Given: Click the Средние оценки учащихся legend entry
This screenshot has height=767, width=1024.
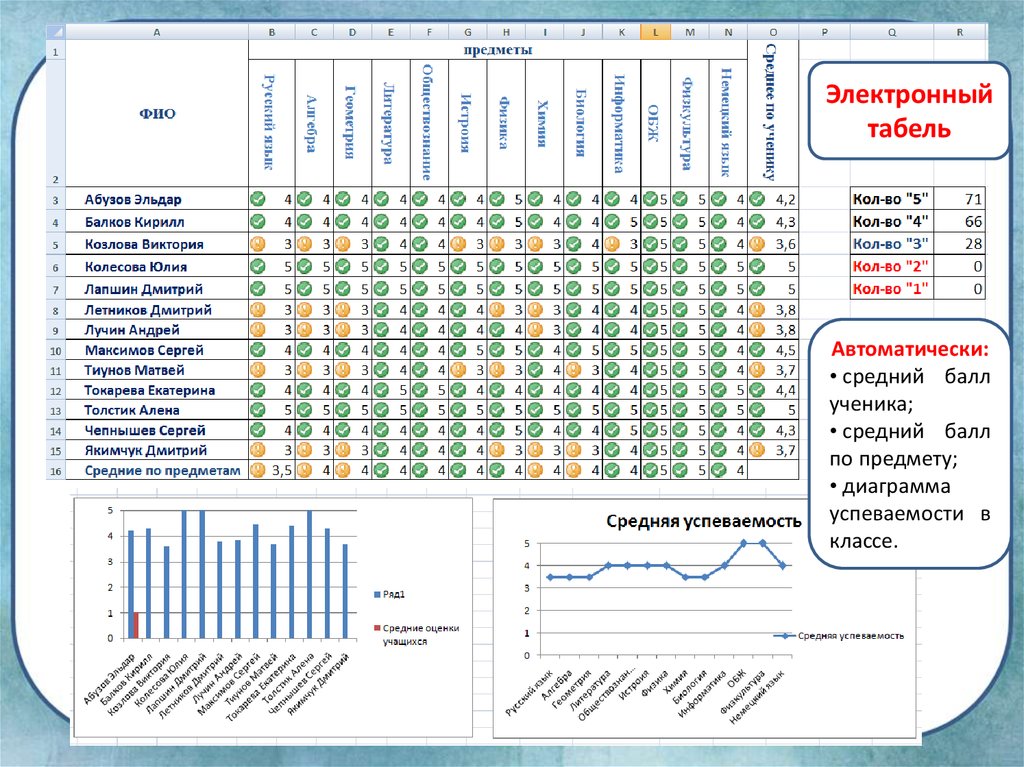Looking at the screenshot, I should (417, 634).
